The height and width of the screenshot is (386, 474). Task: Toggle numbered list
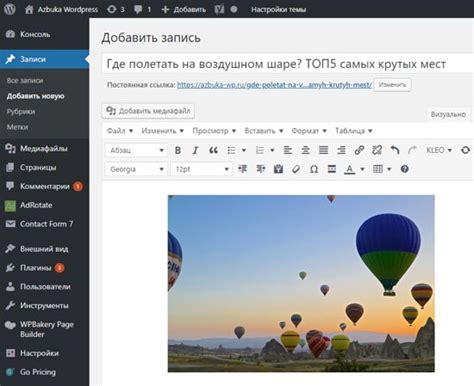coord(260,150)
